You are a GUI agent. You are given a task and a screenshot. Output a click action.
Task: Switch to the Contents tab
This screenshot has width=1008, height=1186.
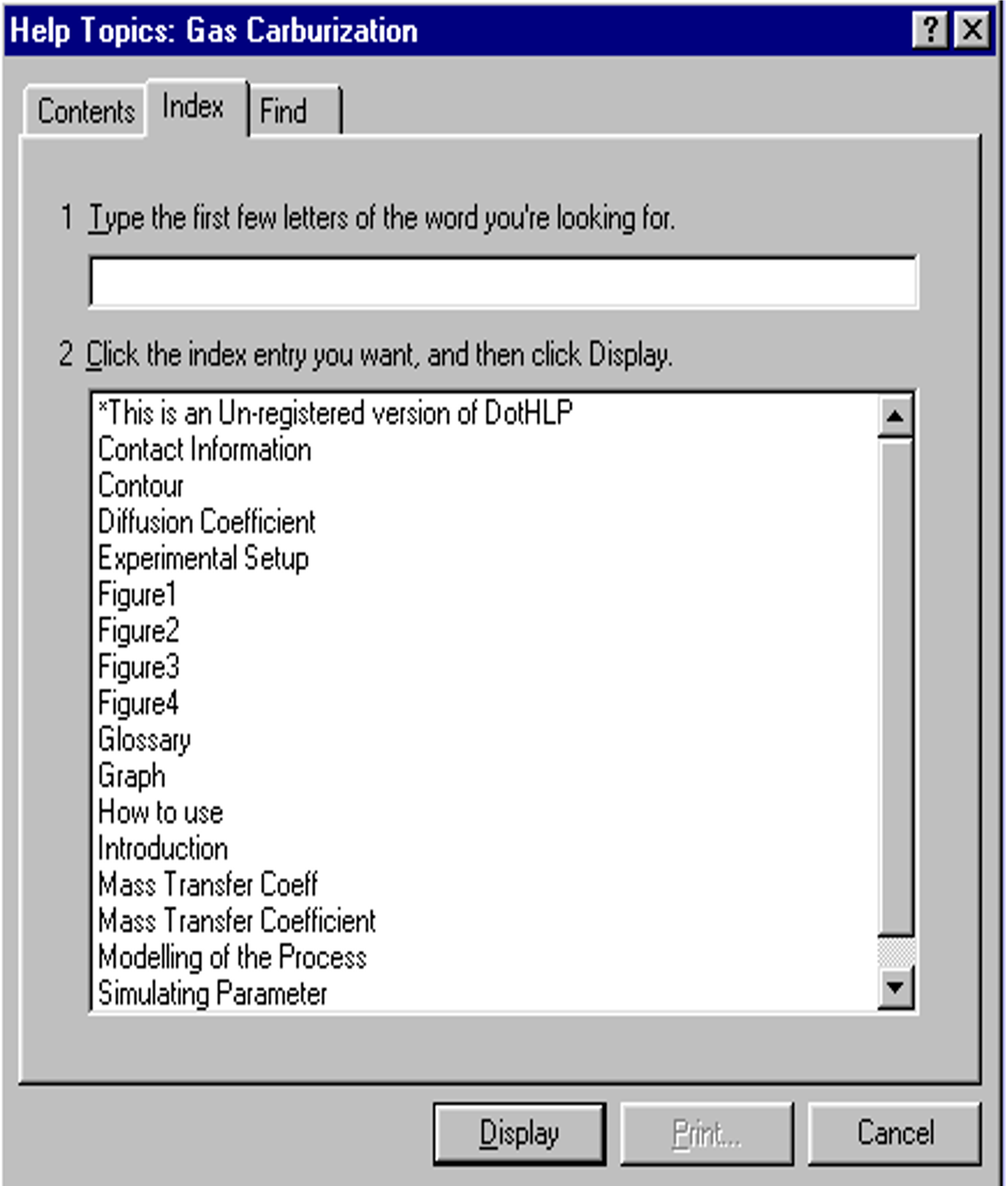(86, 111)
